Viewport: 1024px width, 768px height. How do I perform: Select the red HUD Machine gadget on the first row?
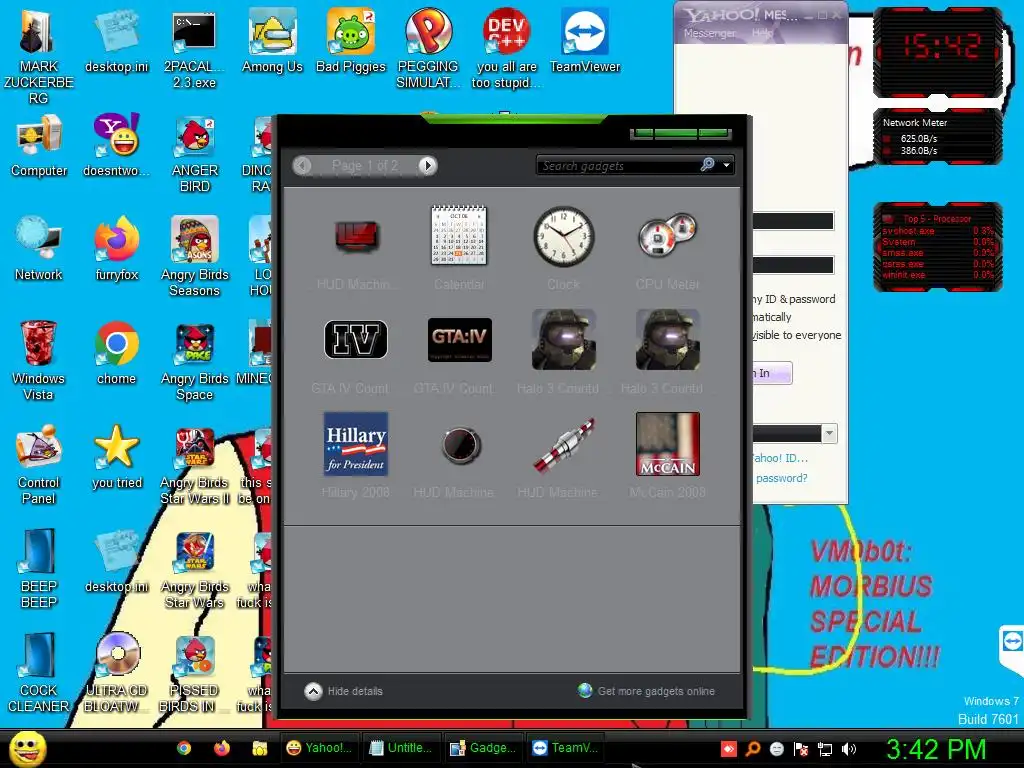[x=355, y=236]
